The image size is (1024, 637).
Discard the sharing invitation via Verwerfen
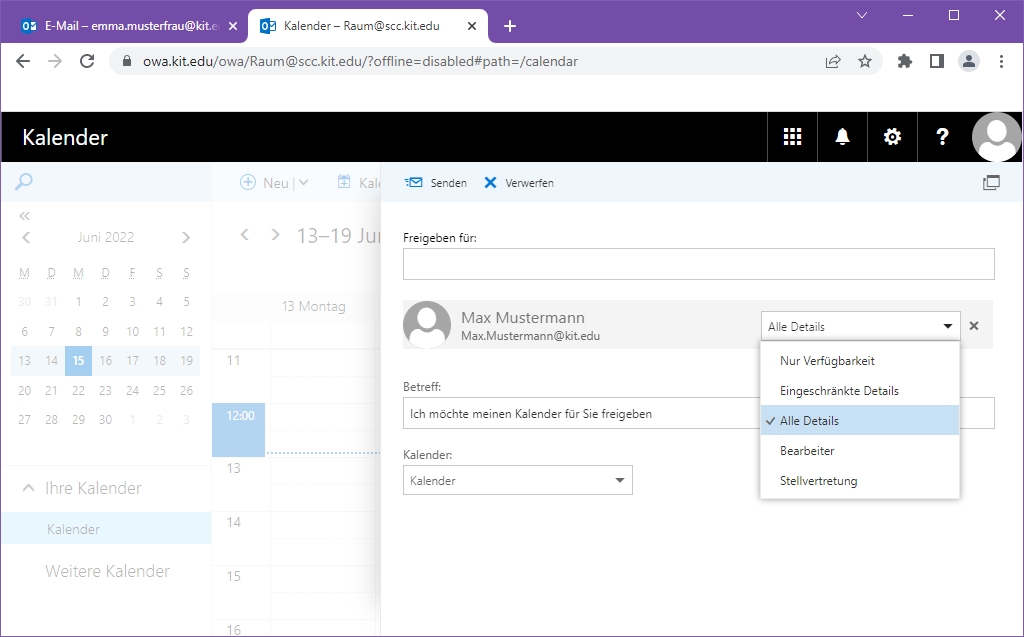pos(519,183)
